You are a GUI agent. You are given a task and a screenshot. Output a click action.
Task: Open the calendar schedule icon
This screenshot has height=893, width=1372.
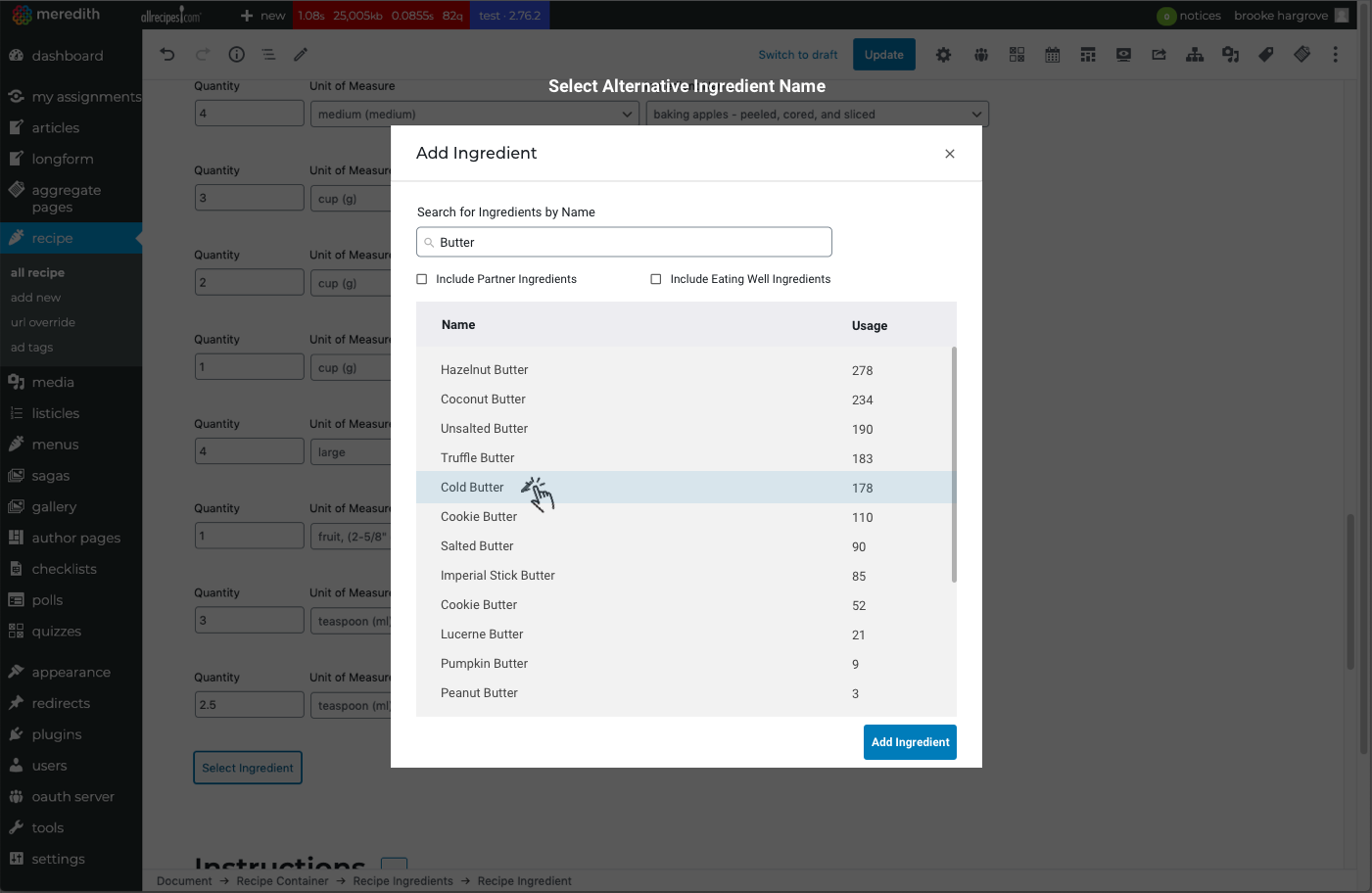(1053, 55)
